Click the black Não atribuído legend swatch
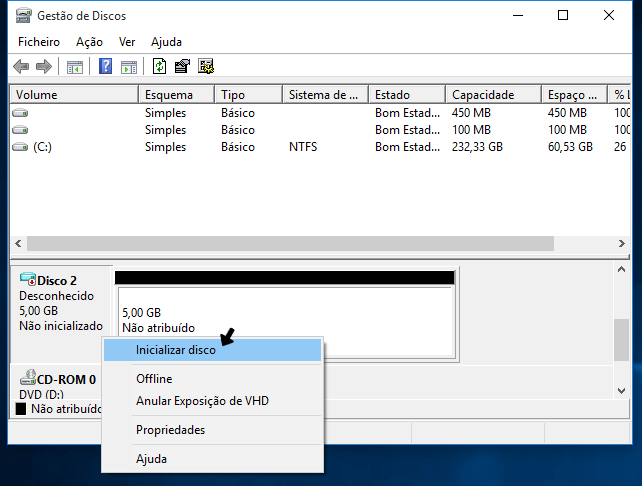 pyautogui.click(x=21, y=409)
